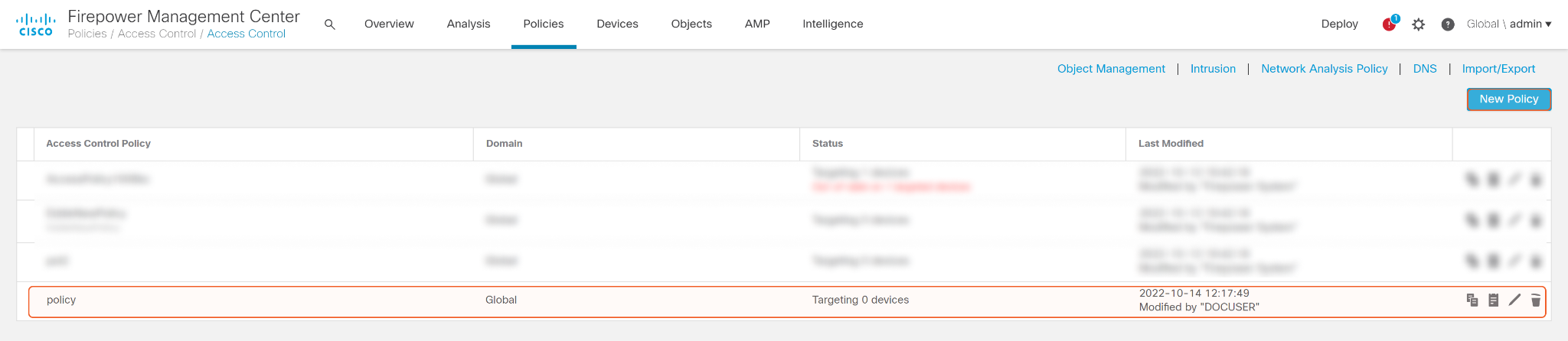This screenshot has height=341, width=1568.
Task: Open the Import/Export link
Action: coord(1498,69)
